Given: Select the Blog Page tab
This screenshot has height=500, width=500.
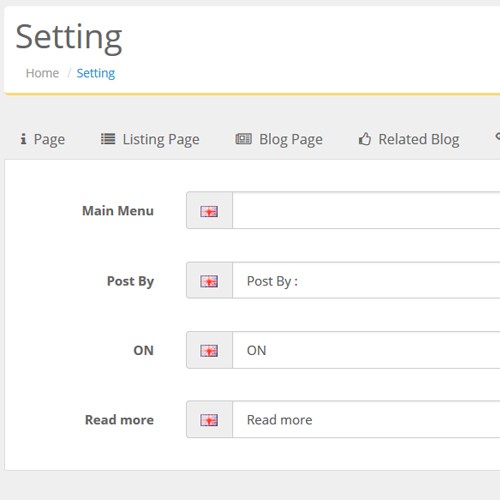Looking at the screenshot, I should coord(279,139).
